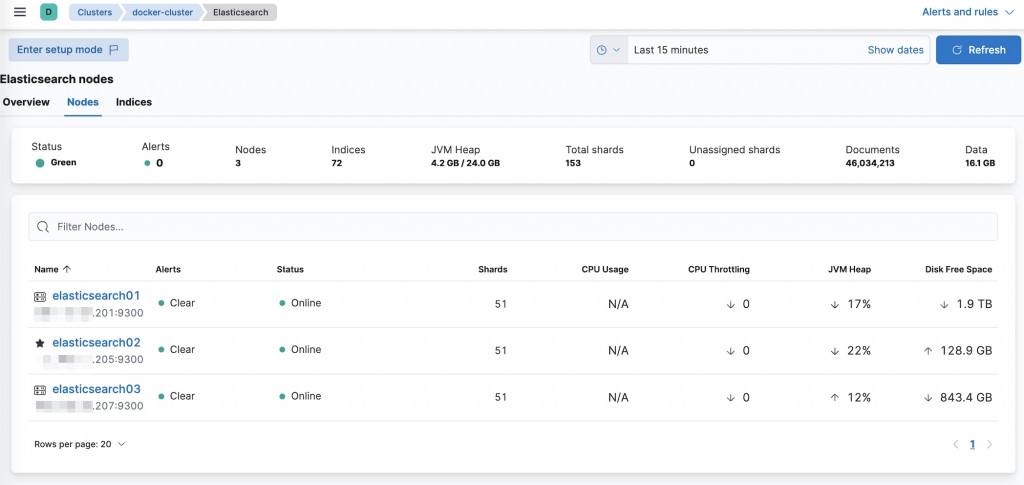Go to the previous page arrow
Screen dimensions: 1024x485
tap(955, 444)
